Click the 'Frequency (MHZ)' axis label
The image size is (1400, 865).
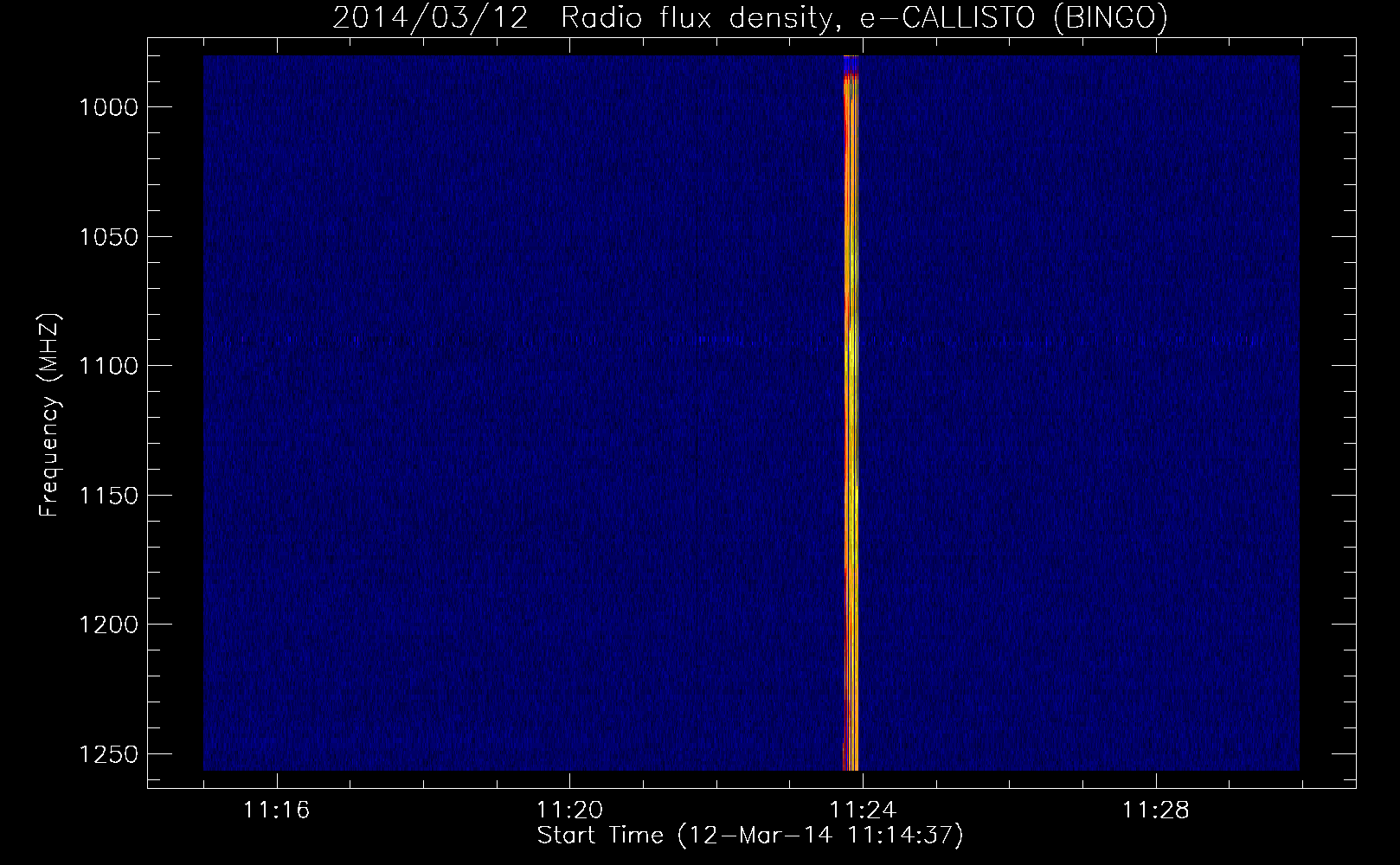click(50, 415)
